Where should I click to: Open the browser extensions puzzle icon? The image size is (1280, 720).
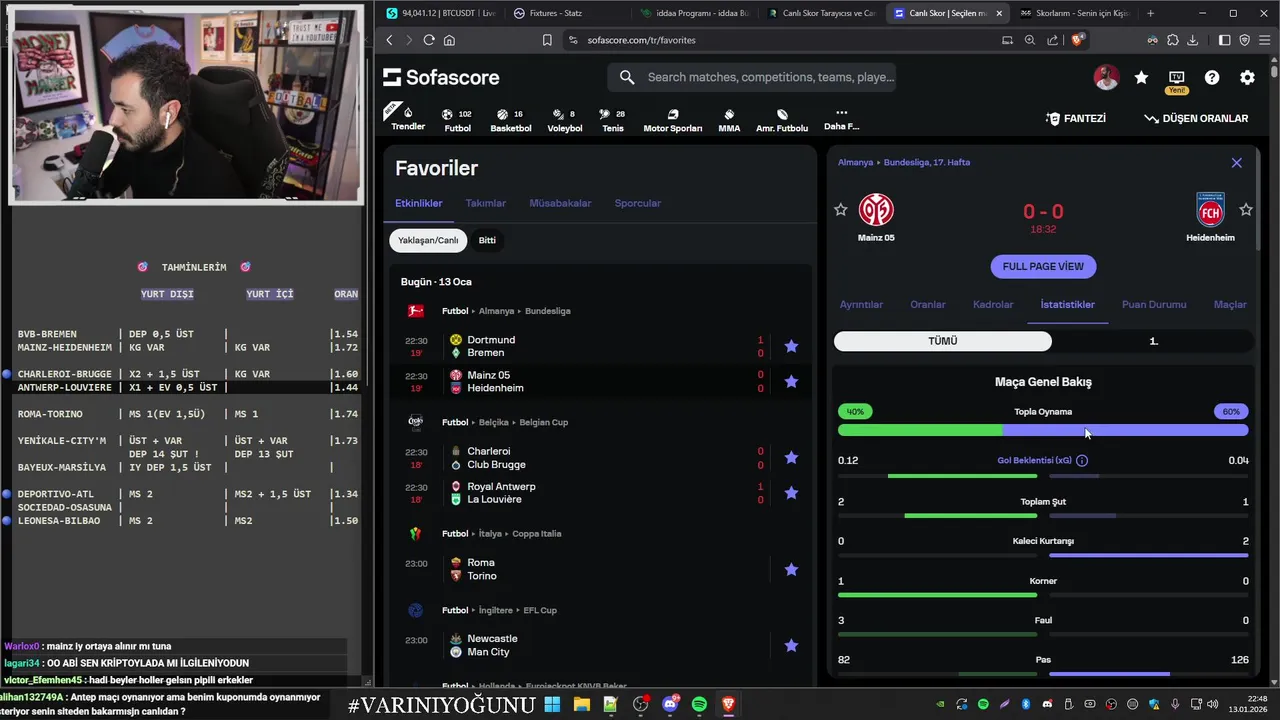coord(1173,40)
